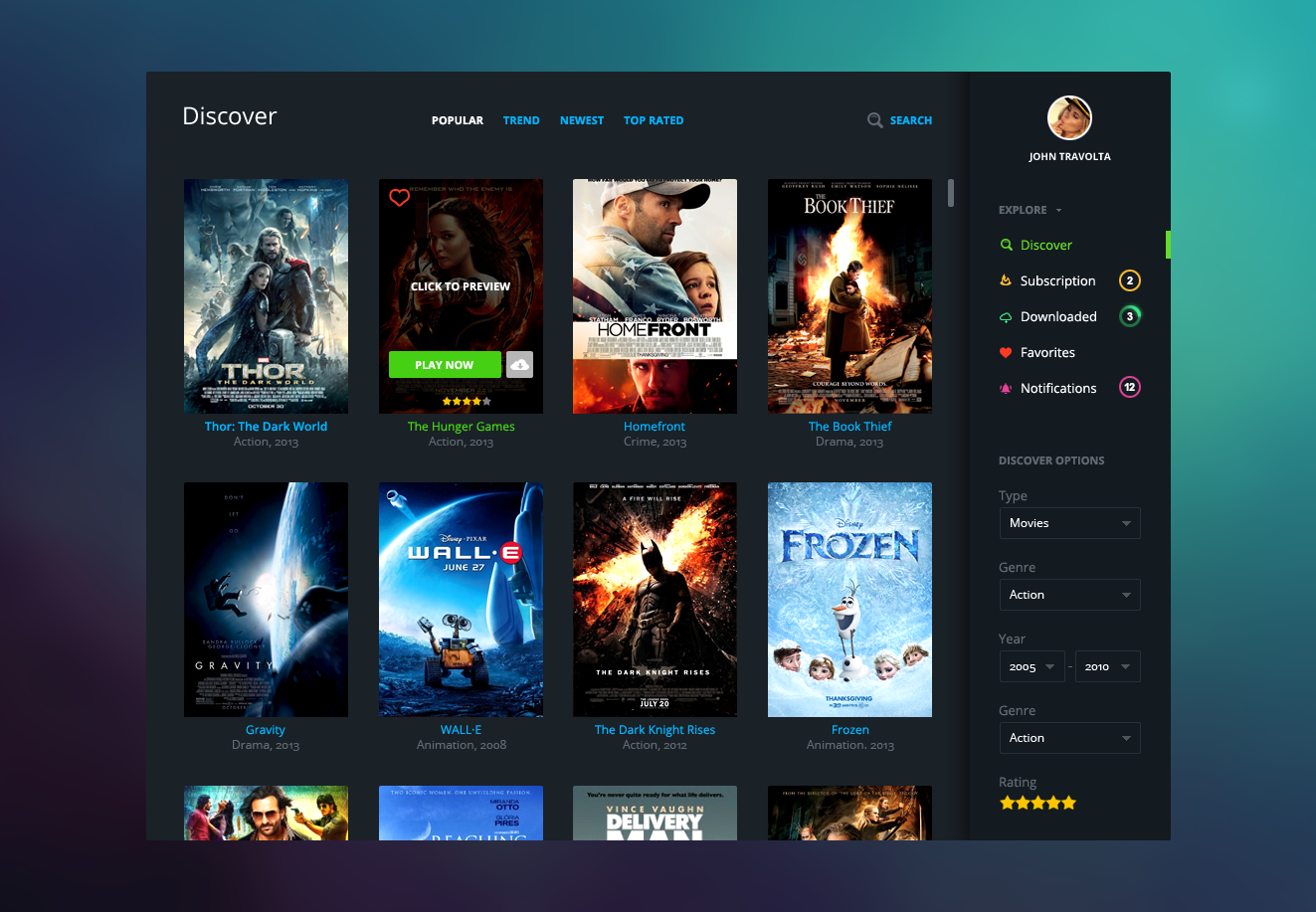This screenshot has width=1316, height=912.
Task: Switch to the Trend tab
Action: 521,120
